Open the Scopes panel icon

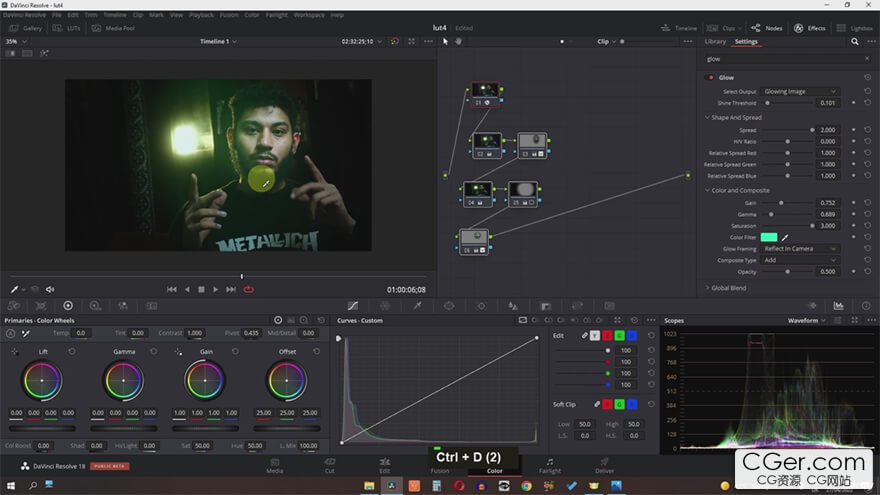point(838,305)
